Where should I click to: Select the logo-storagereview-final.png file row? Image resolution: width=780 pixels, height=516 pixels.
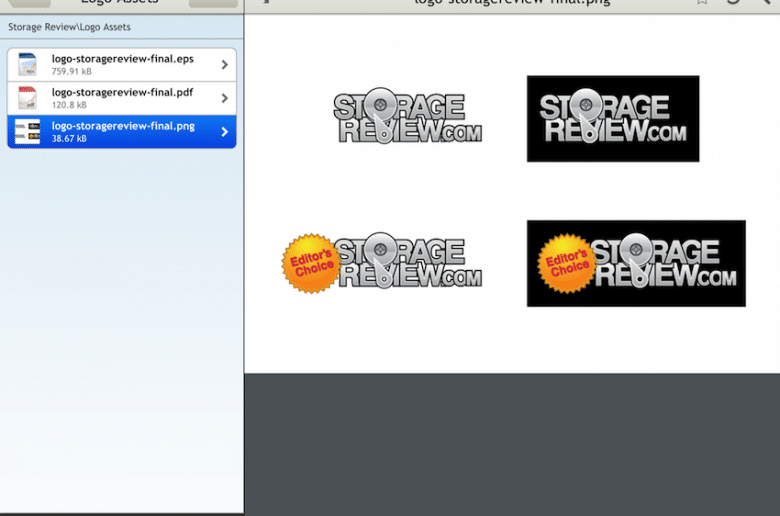122,131
